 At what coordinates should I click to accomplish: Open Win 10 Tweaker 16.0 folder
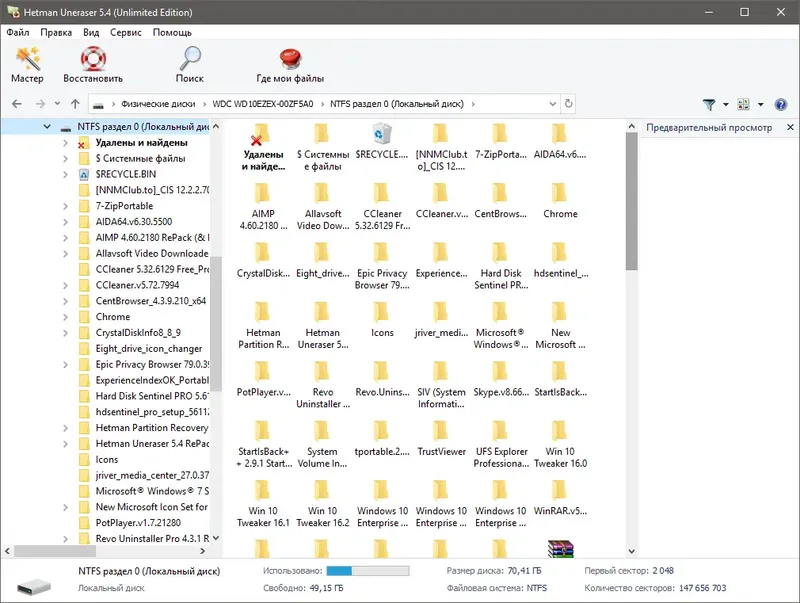tap(560, 445)
